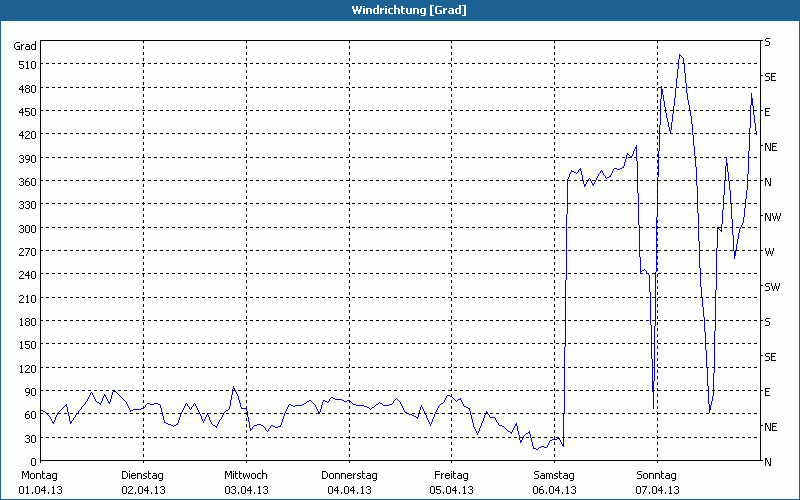Select the 300 y-axis tick label
800x500 pixels.
(x=28, y=229)
